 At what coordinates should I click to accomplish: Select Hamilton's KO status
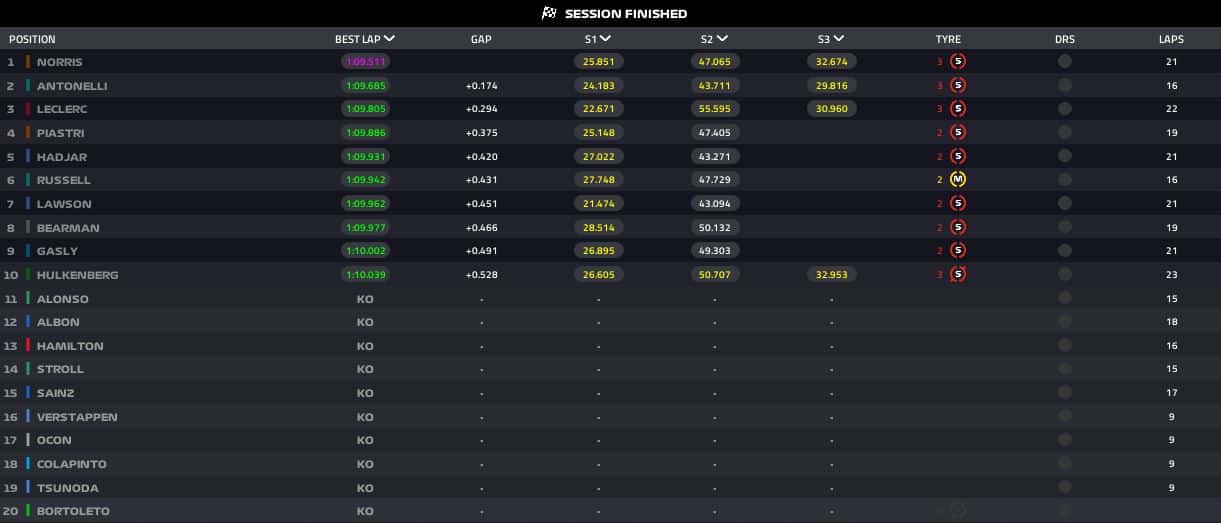[x=365, y=346]
